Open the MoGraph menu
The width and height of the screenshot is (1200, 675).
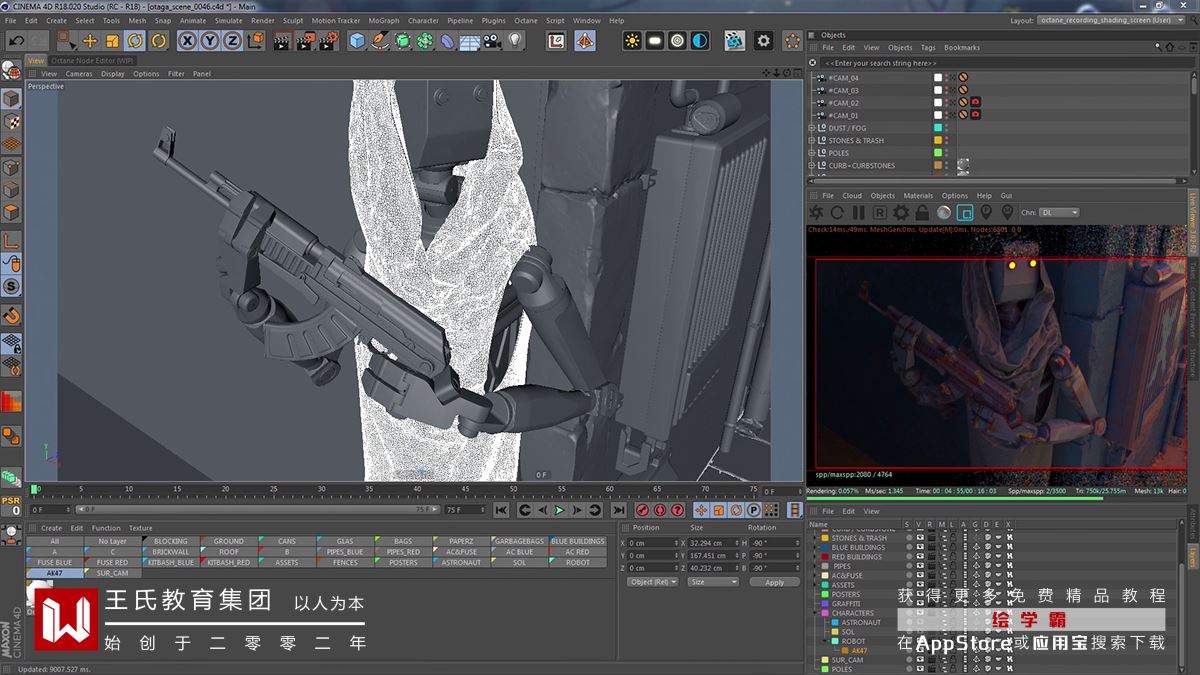pos(384,20)
